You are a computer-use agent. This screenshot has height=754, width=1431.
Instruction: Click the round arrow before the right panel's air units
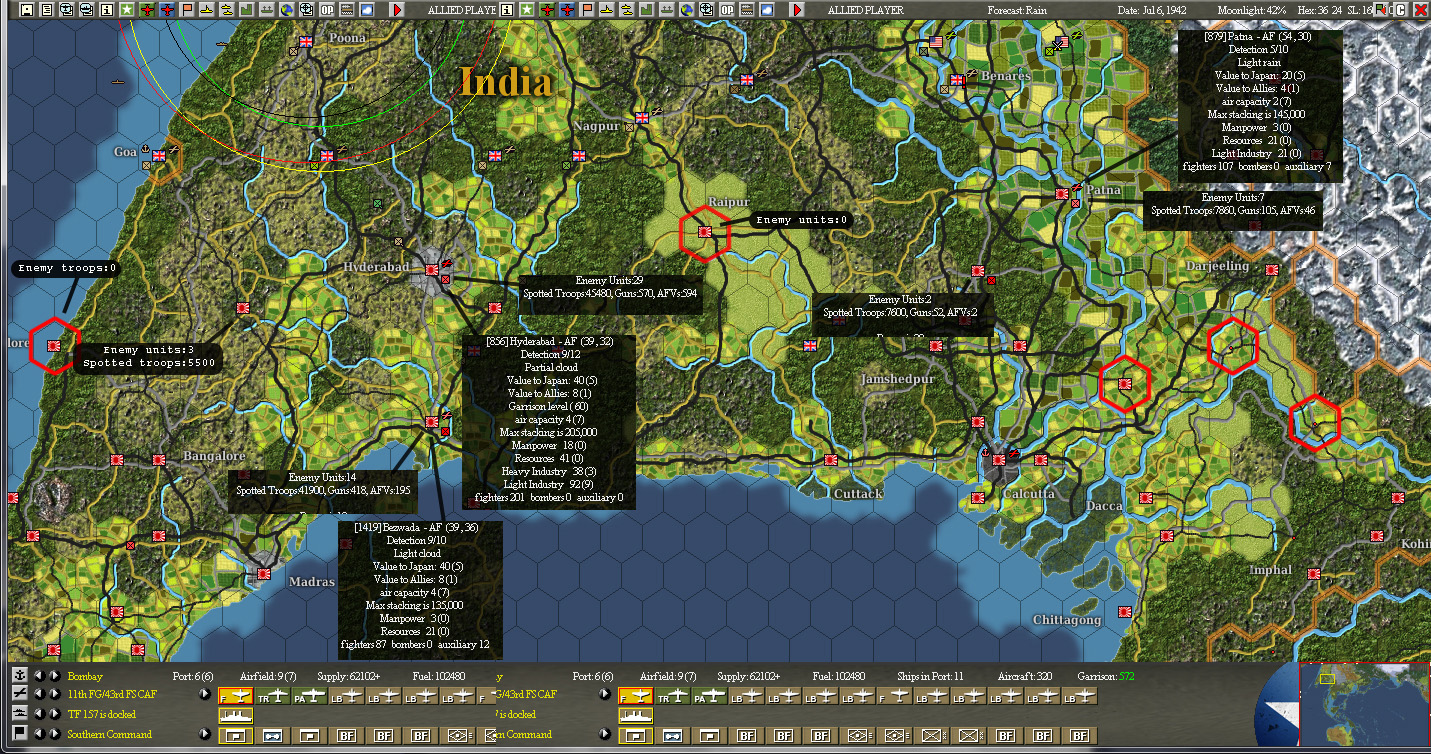click(605, 694)
